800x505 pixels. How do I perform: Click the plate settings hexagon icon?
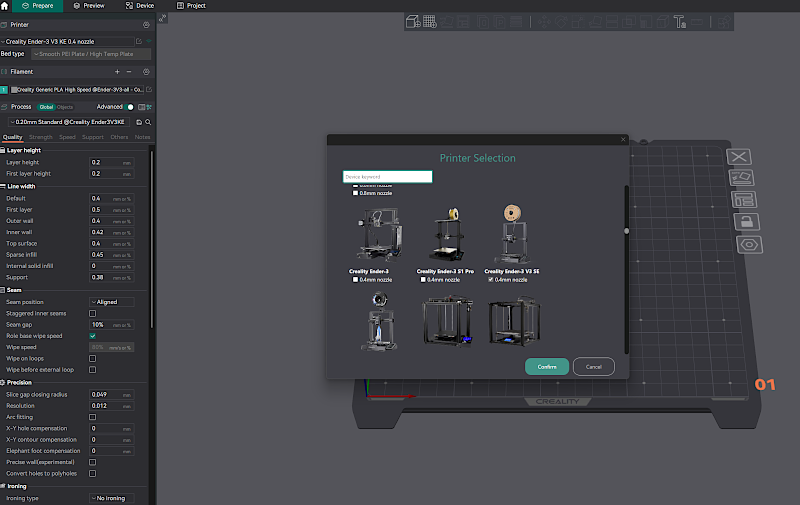point(749,245)
